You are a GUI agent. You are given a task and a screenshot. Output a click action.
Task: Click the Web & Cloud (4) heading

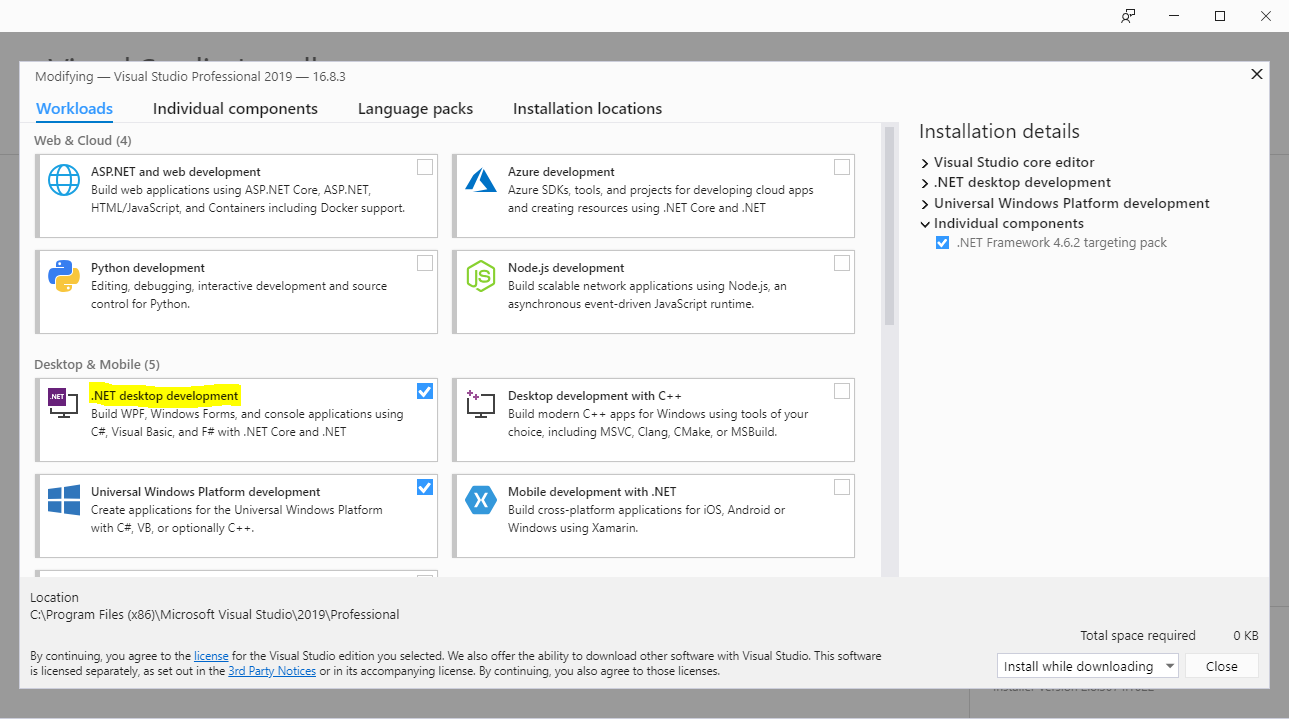(x=82, y=140)
